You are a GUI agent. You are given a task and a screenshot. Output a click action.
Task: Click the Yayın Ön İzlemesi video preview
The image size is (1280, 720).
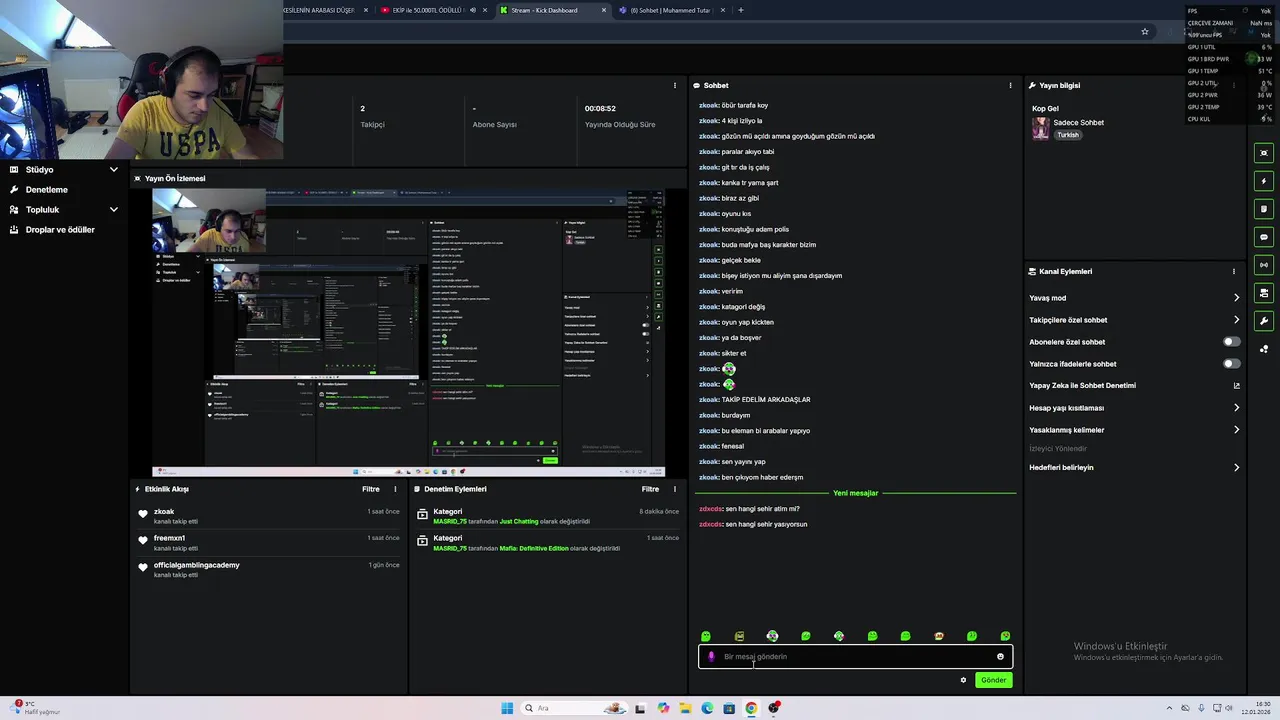[x=408, y=332]
